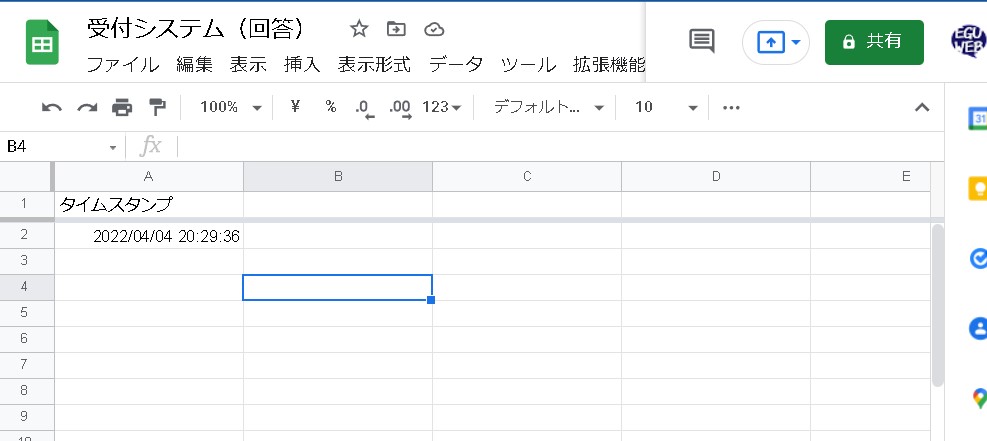Click the redo arrow icon
987x441 pixels.
pyautogui.click(x=87, y=107)
